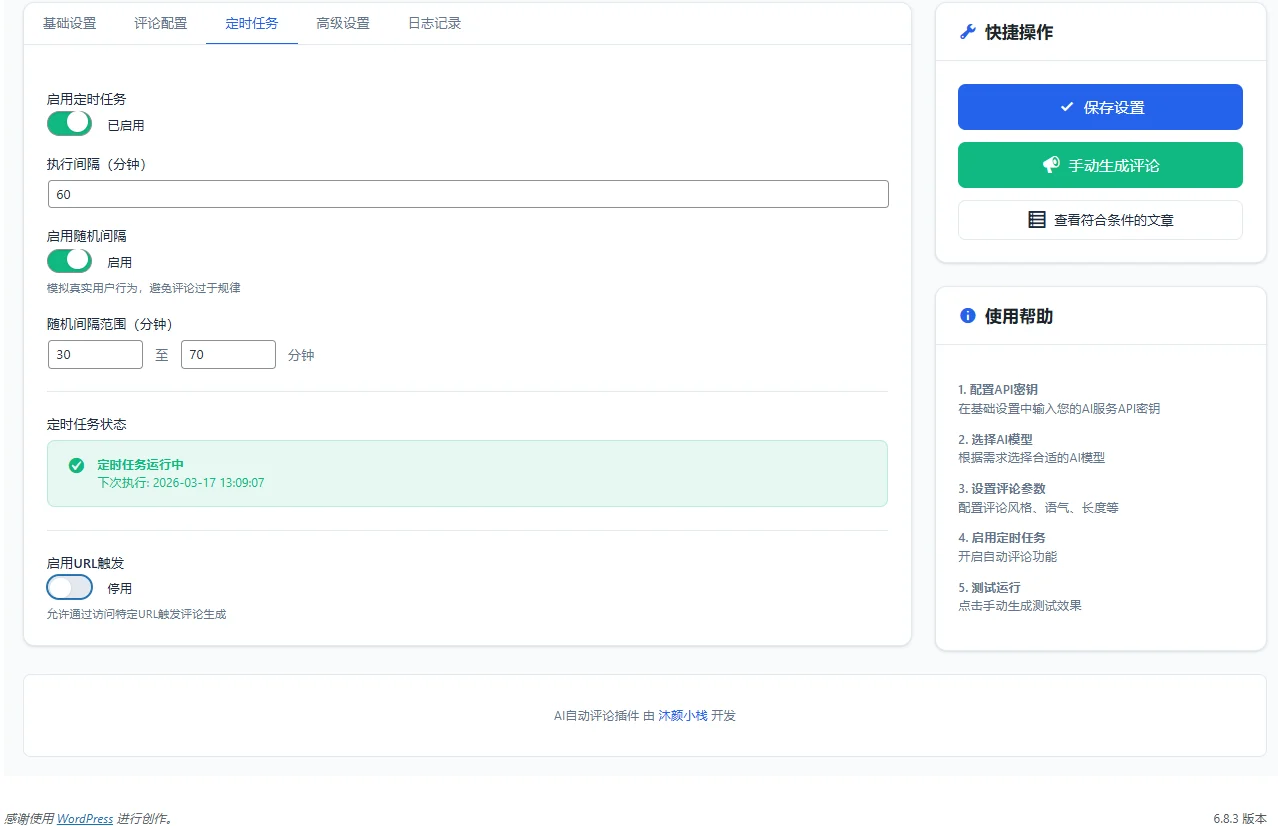Click the green 手动生成评论 button

[x=1100, y=165]
